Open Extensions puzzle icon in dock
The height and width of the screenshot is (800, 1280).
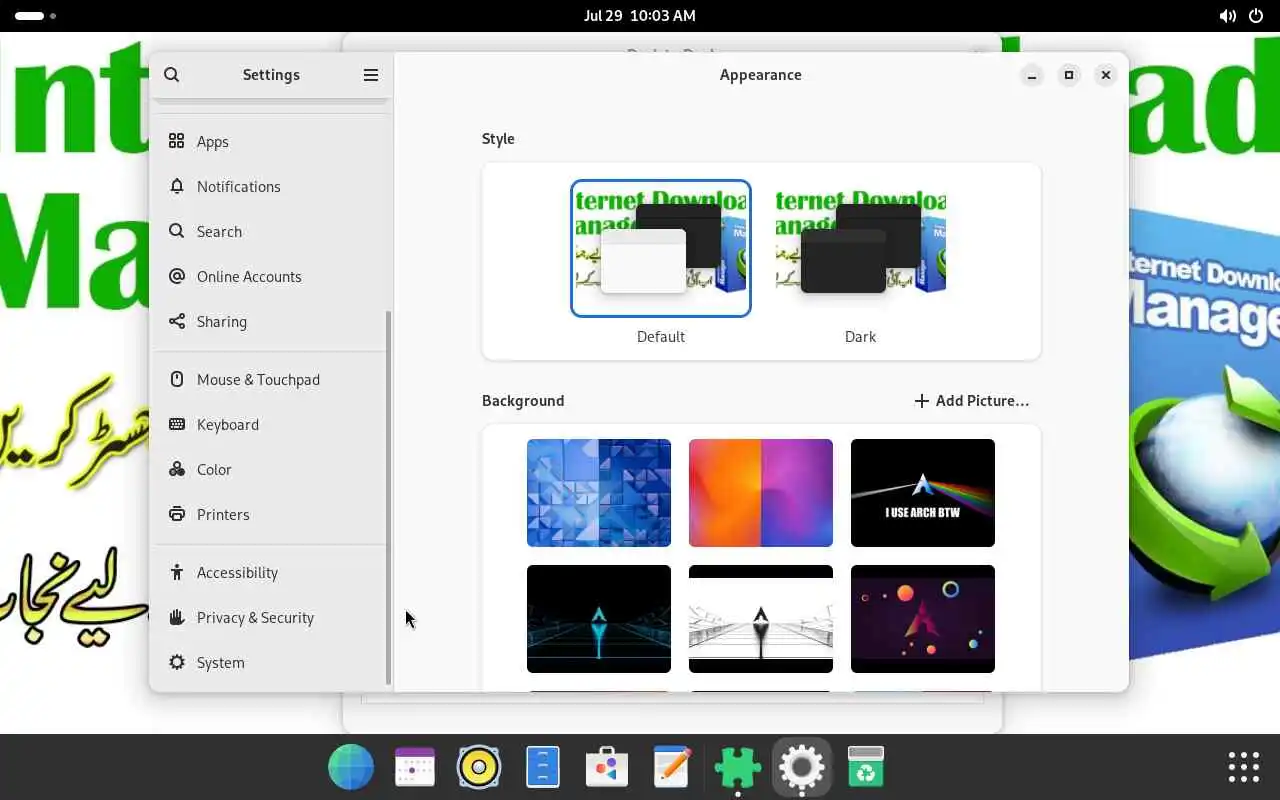pyautogui.click(x=737, y=768)
